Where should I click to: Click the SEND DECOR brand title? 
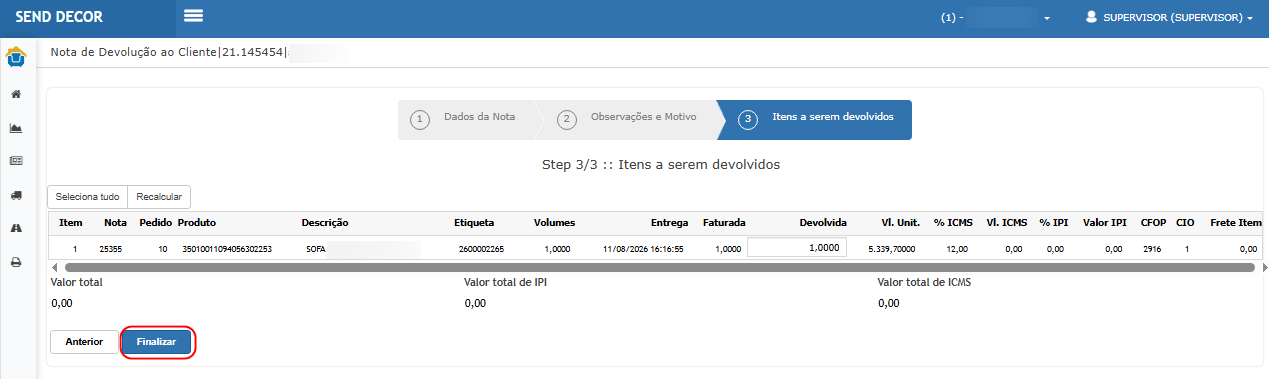[x=59, y=17]
